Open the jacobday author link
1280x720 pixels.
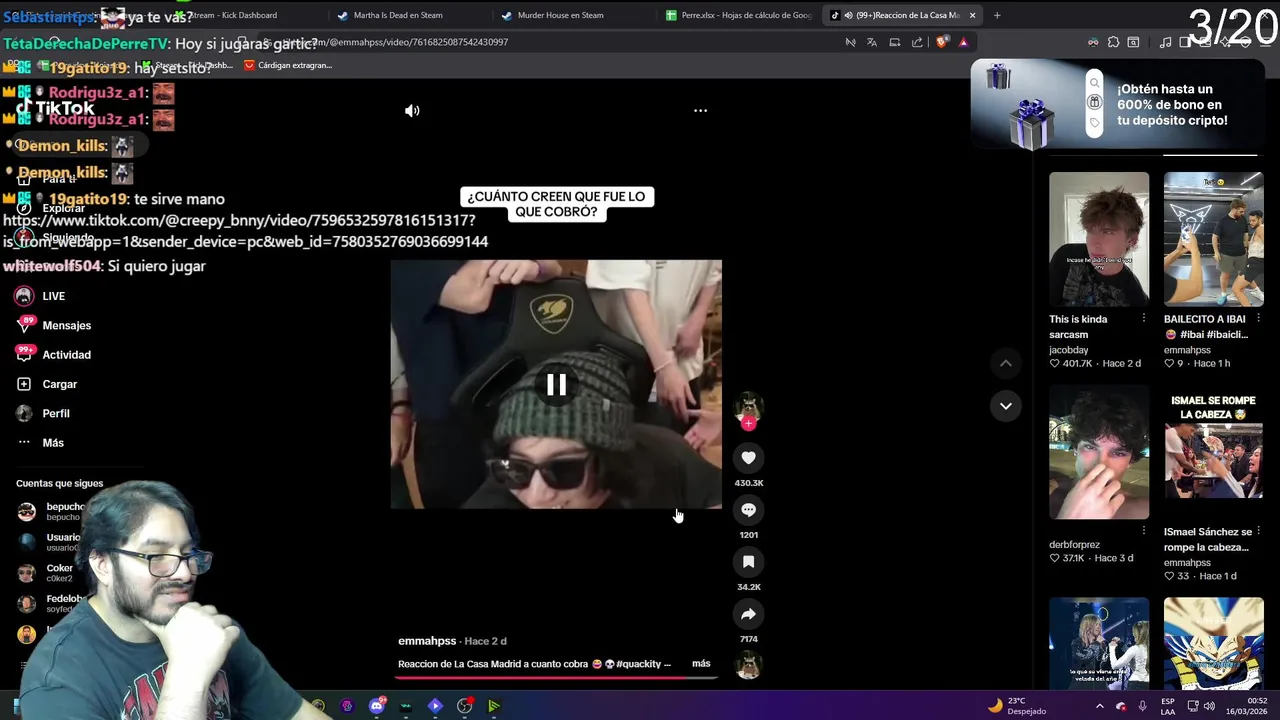1068,350
